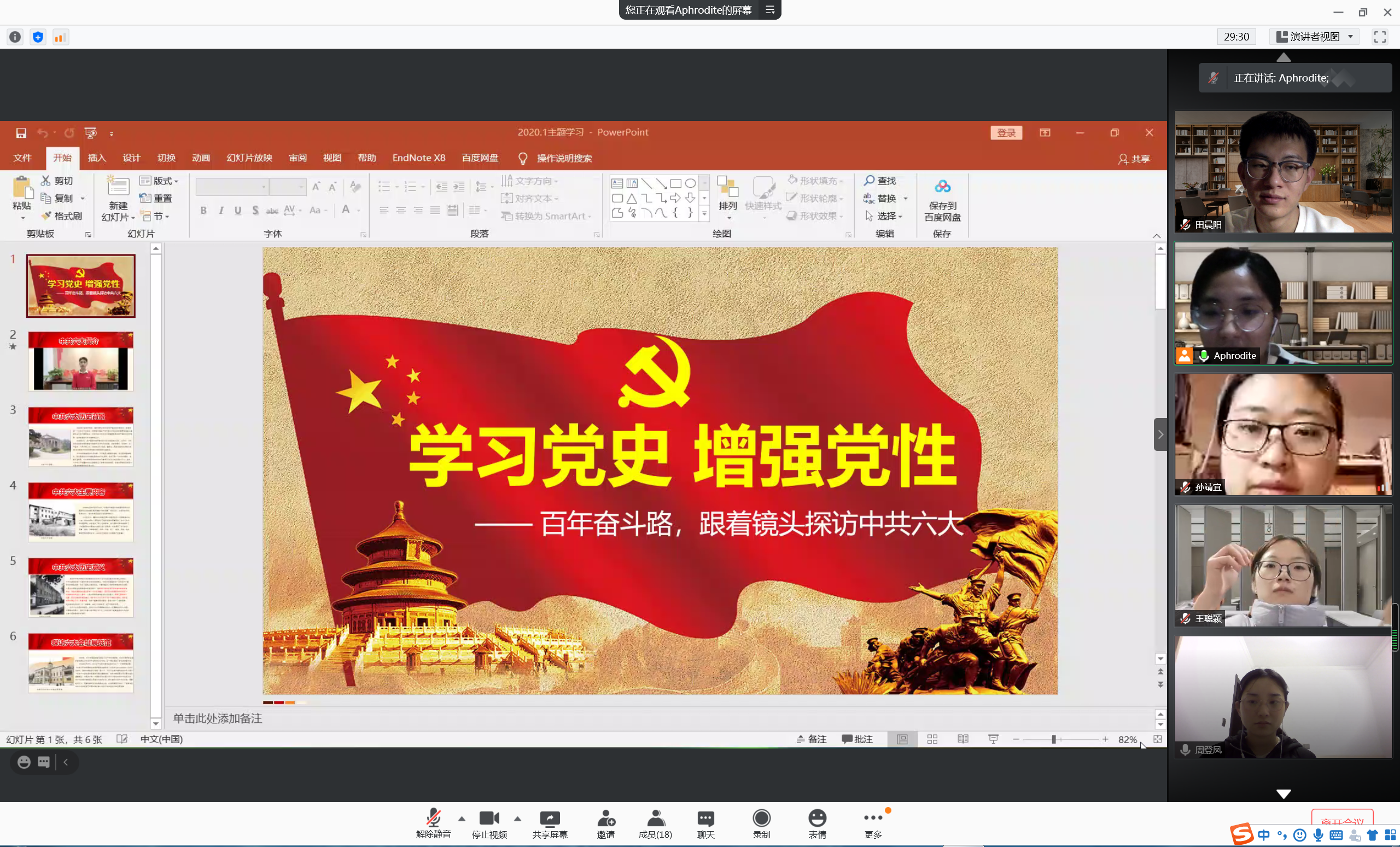The width and height of the screenshot is (1400, 847).
Task: Click the Format Painter command
Action: pyautogui.click(x=62, y=216)
